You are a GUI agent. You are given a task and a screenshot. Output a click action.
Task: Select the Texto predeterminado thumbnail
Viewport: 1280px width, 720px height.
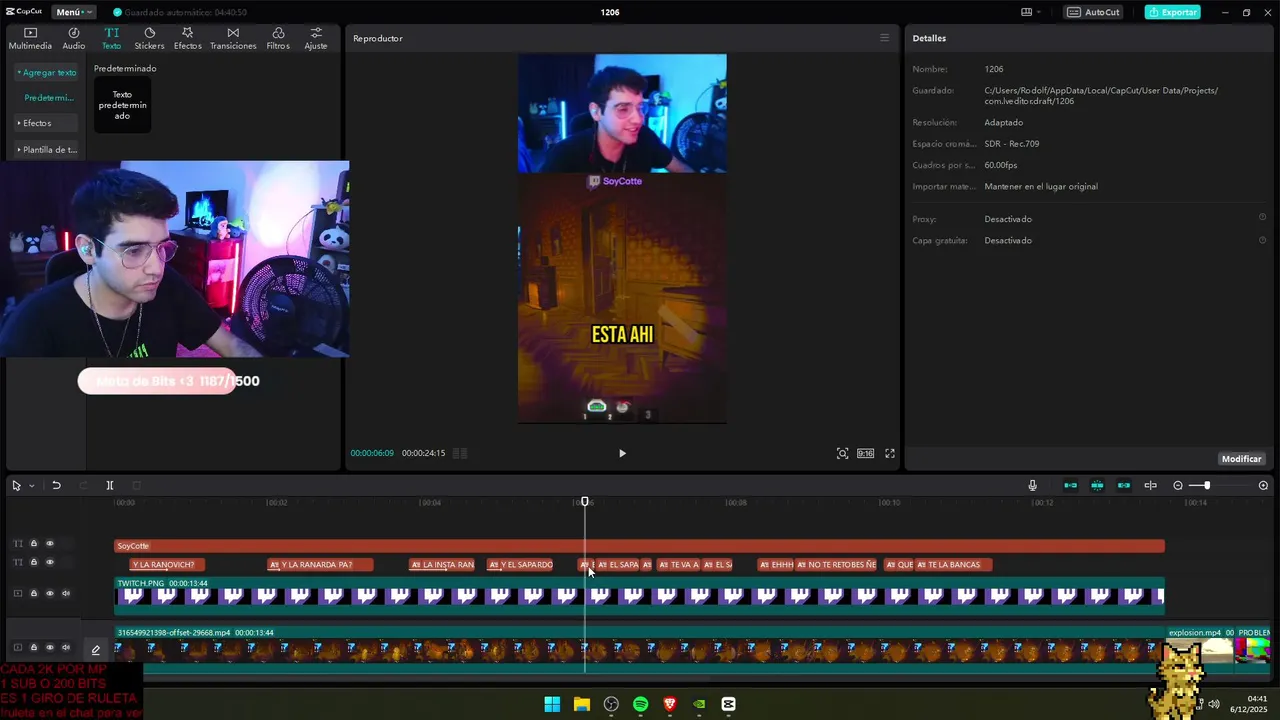[122, 105]
